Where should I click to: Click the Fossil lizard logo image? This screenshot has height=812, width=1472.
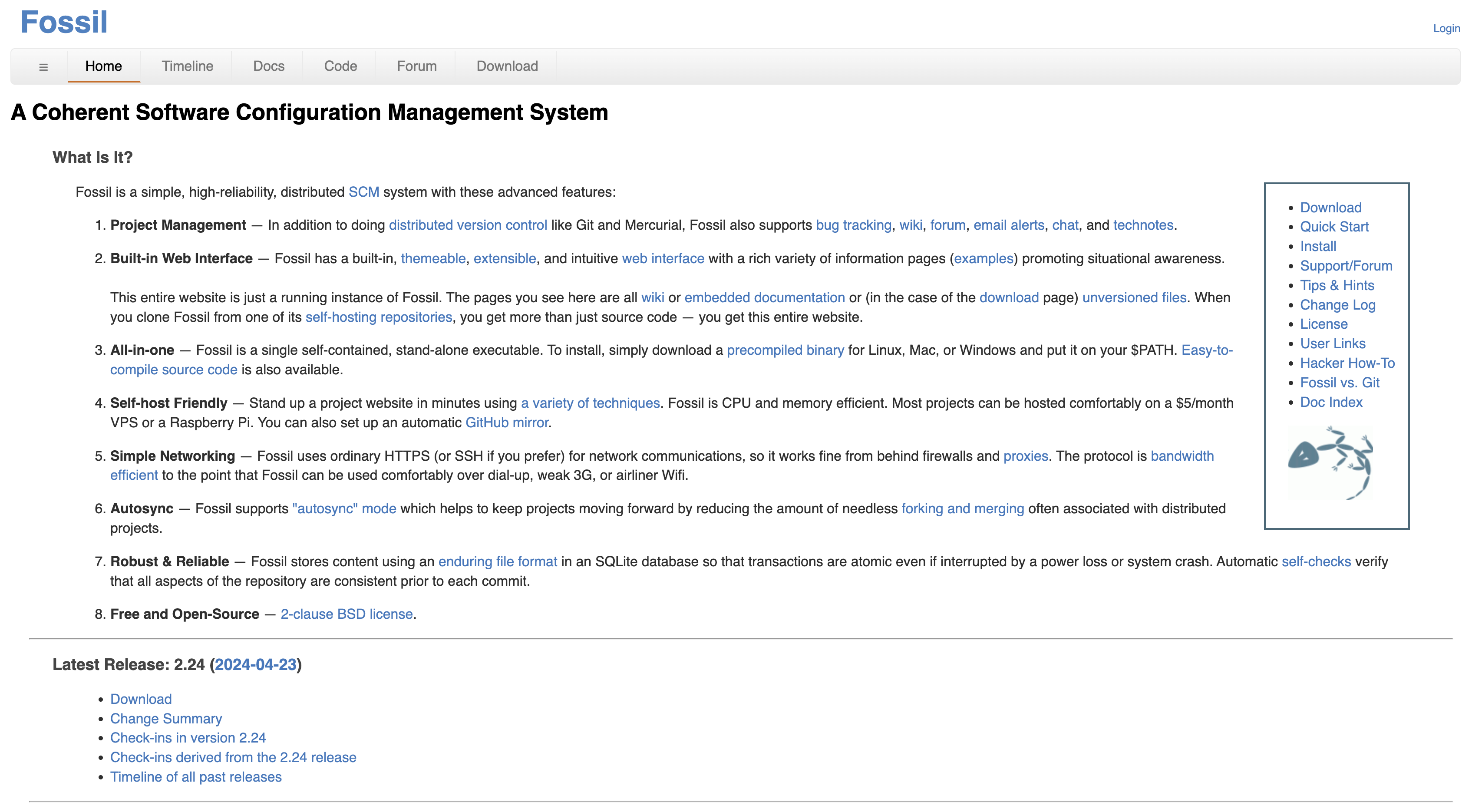tap(1330, 463)
